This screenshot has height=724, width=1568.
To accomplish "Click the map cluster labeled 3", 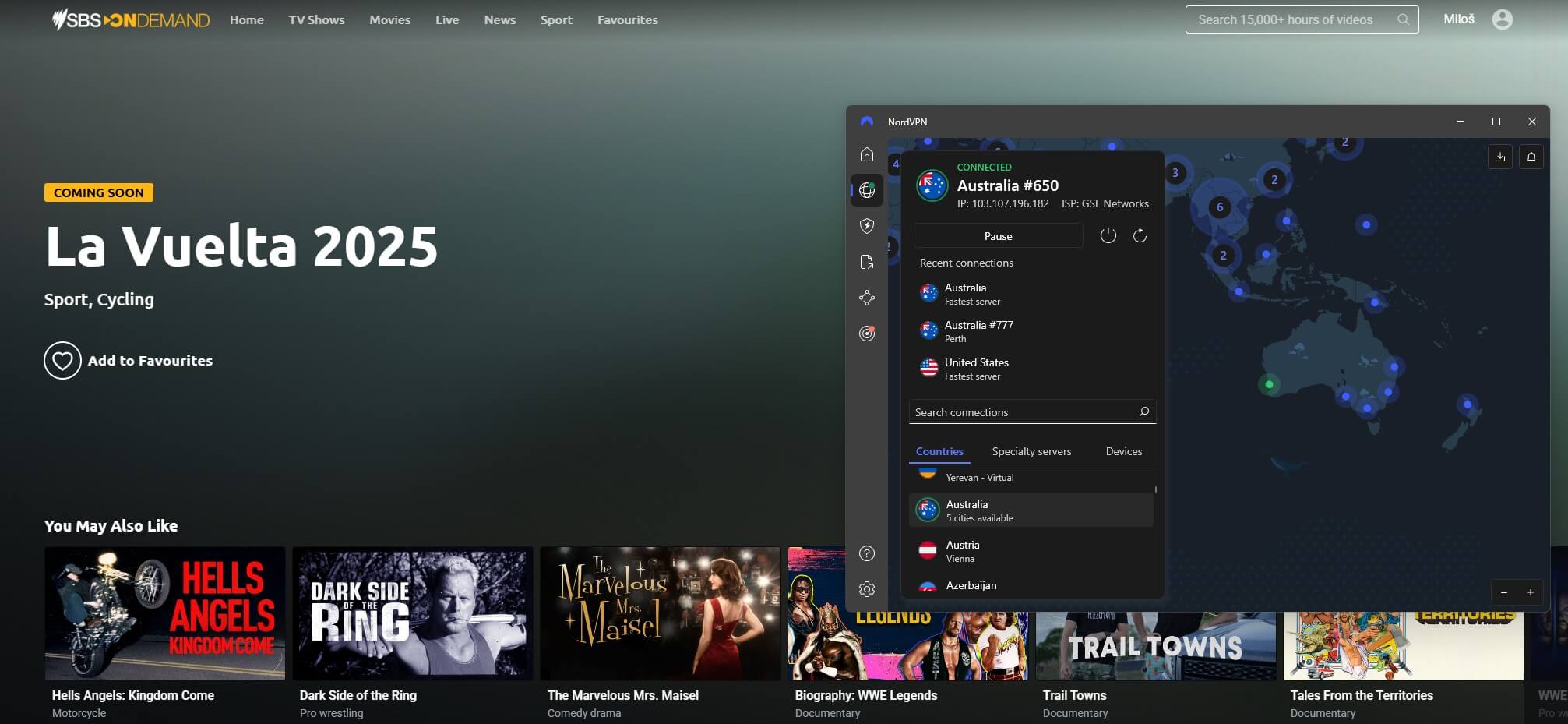I will 1175,173.
